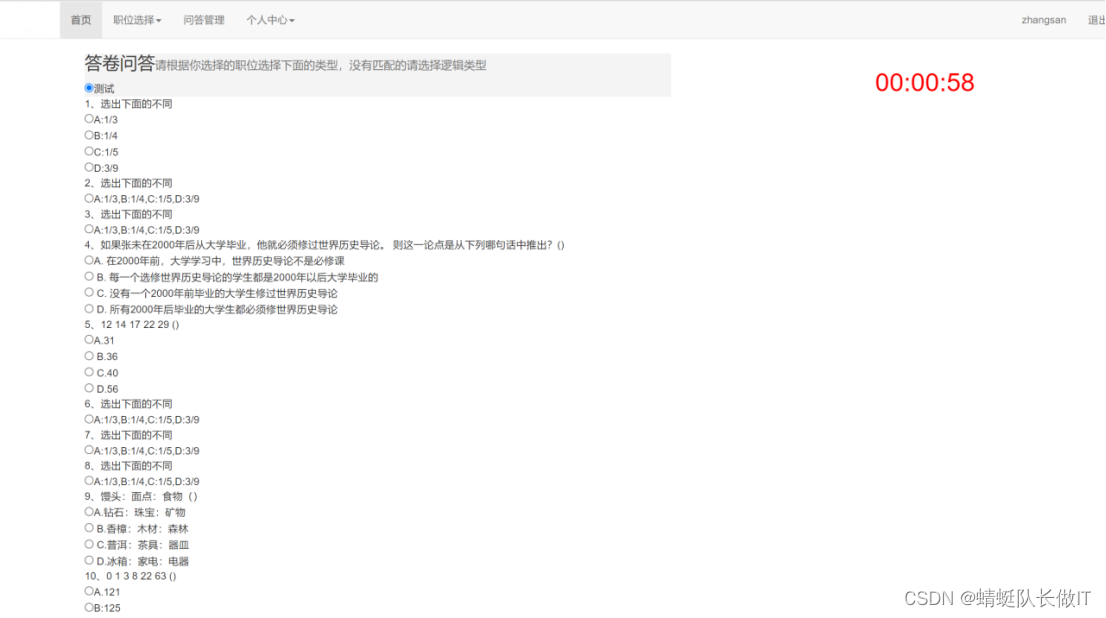
Task: Open the 个人中心 dropdown menu
Action: coord(270,19)
